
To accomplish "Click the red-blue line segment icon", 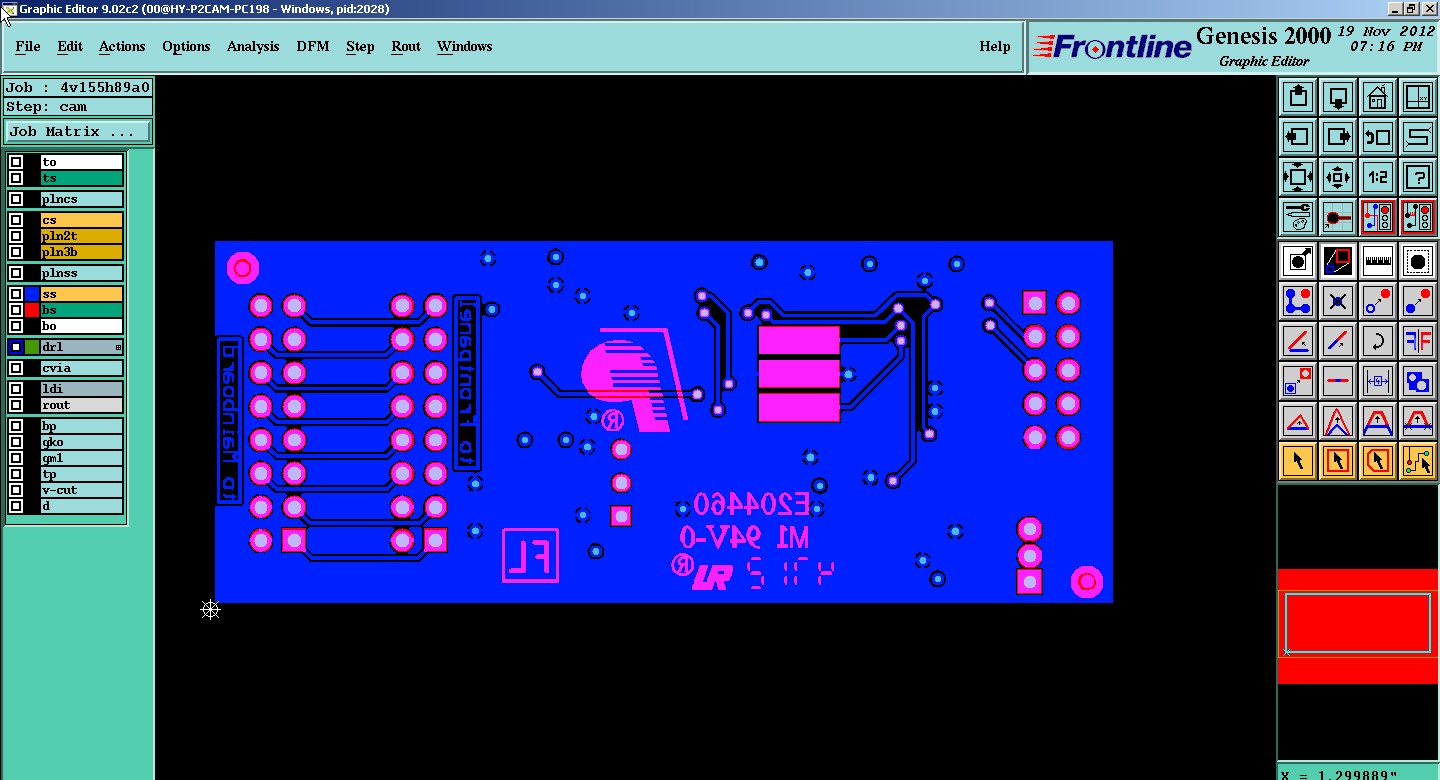I will (x=1338, y=381).
